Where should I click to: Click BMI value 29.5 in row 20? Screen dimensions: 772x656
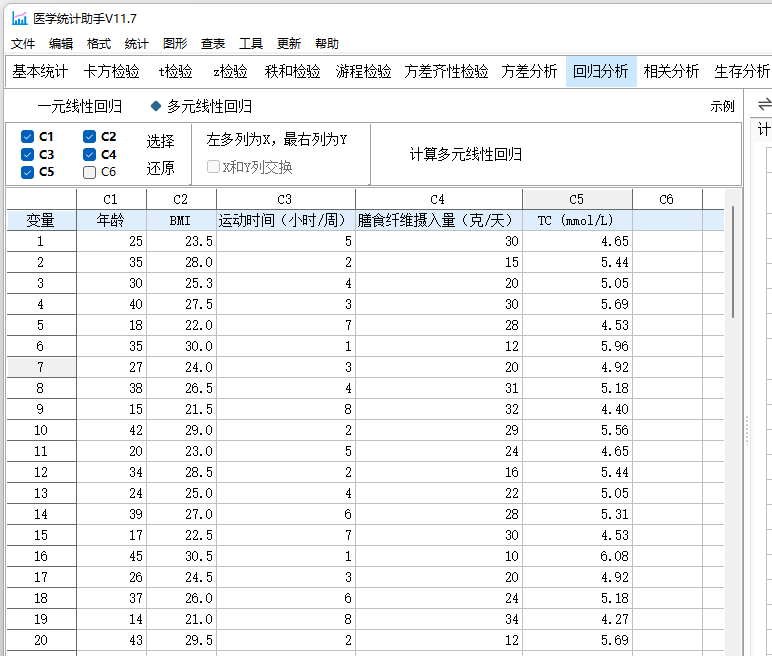pyautogui.click(x=181, y=640)
